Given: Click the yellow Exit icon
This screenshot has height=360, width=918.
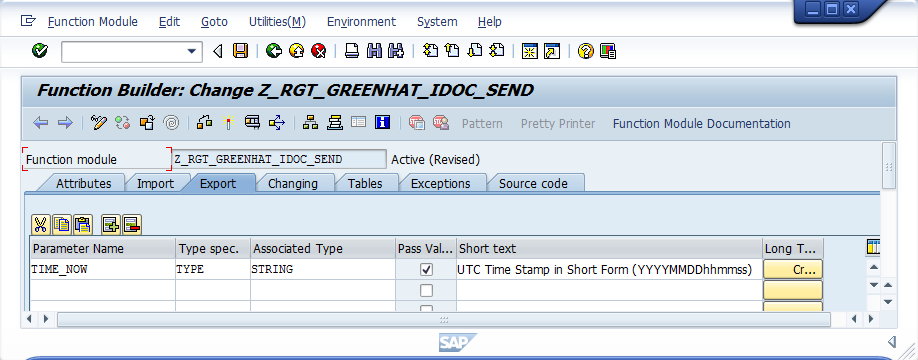Looking at the screenshot, I should 296,51.
